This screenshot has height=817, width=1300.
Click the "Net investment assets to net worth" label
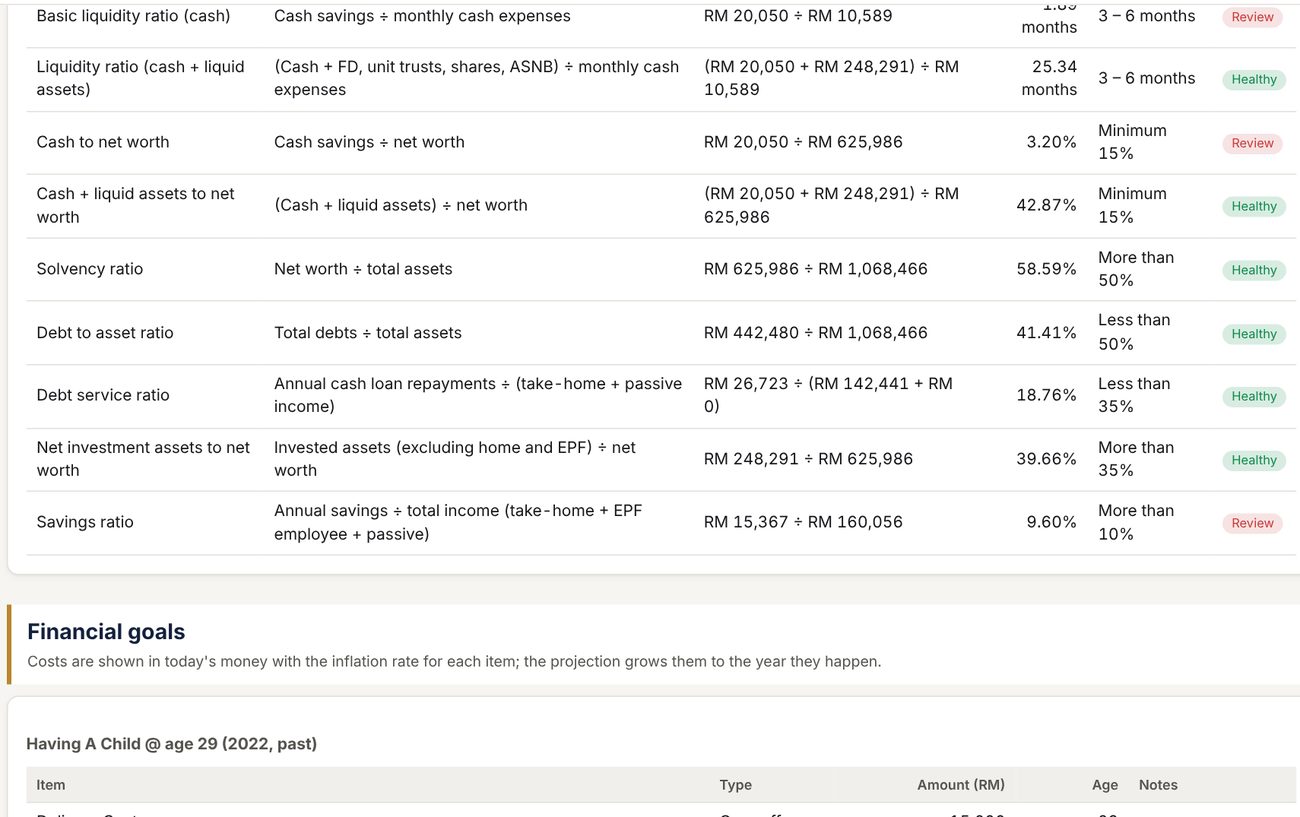point(143,459)
